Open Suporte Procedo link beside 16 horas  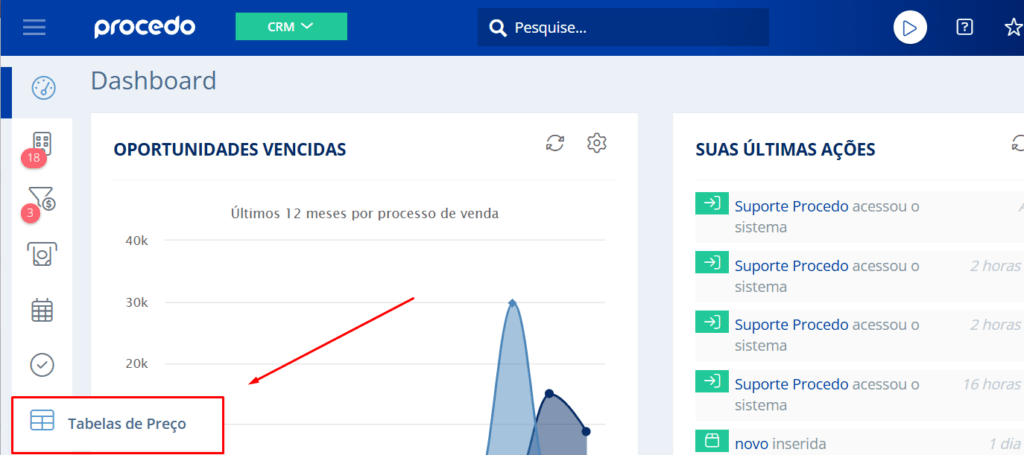click(x=792, y=384)
